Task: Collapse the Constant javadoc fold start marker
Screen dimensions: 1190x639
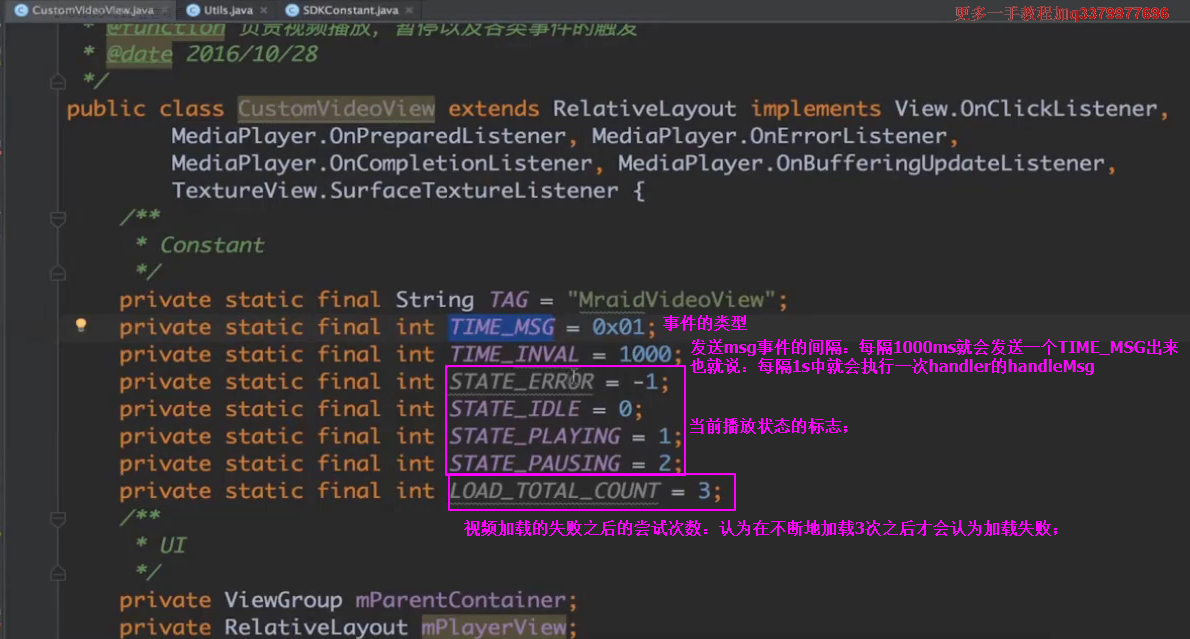Action: tap(58, 219)
